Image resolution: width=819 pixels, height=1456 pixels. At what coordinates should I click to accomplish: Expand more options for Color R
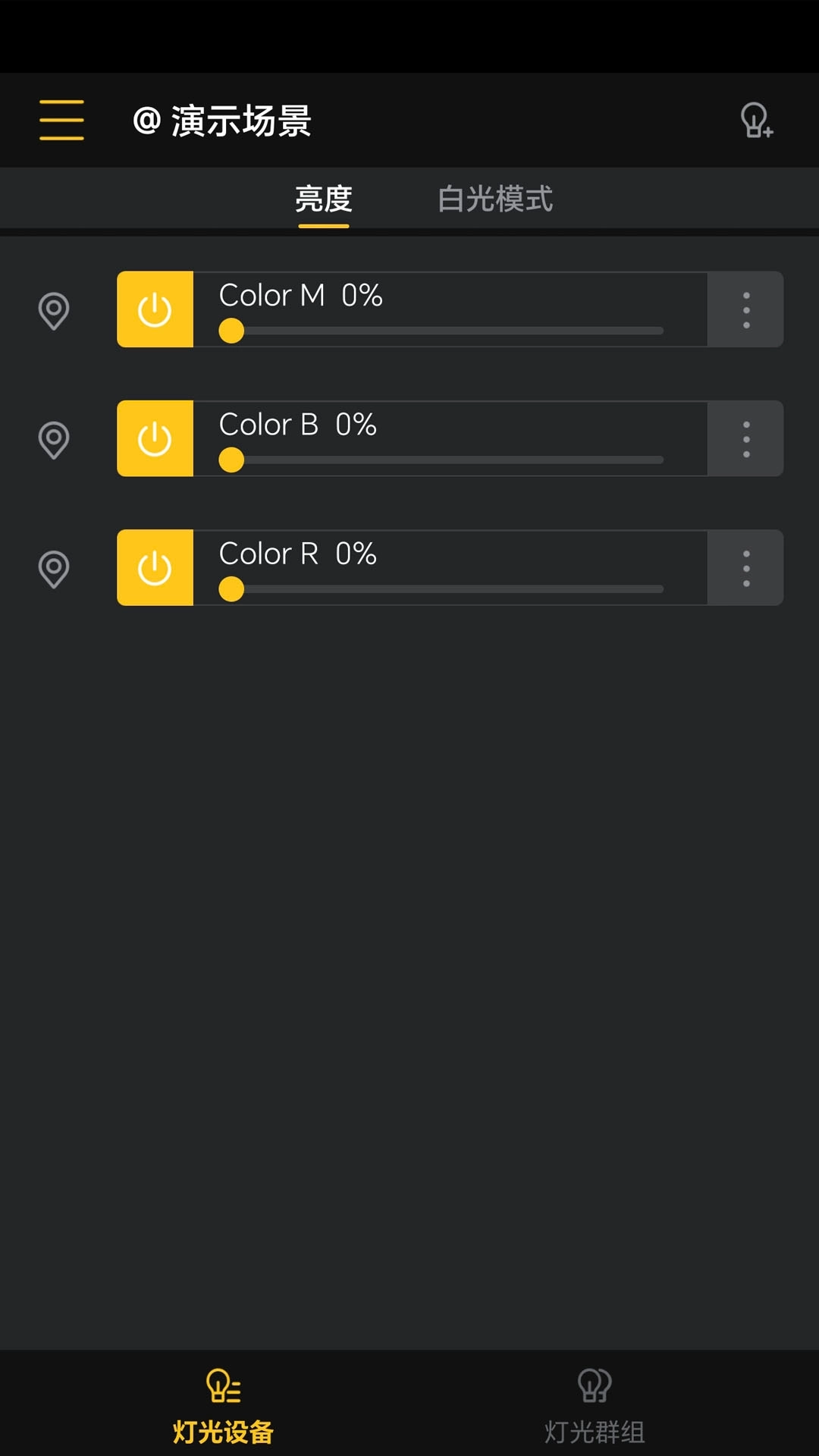[746, 567]
